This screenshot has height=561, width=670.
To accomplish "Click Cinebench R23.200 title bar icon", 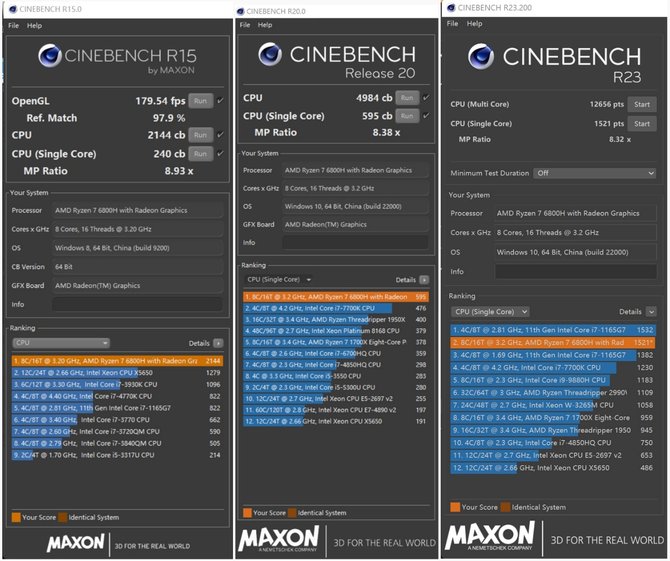I will [451, 8].
